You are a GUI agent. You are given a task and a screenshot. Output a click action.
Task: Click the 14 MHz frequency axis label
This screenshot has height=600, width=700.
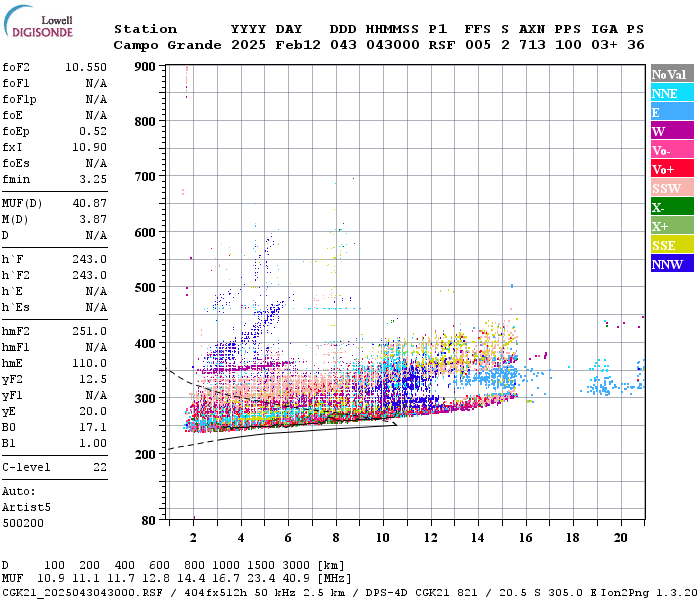click(478, 538)
